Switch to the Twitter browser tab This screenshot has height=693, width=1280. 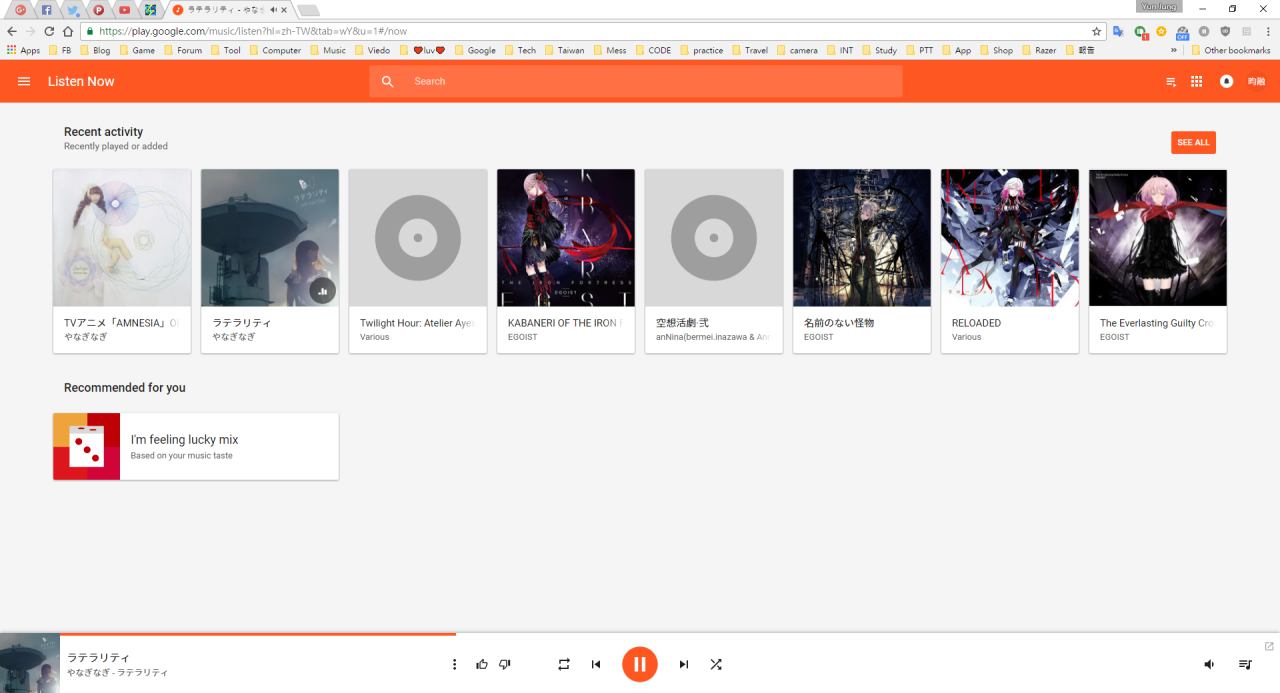click(73, 10)
